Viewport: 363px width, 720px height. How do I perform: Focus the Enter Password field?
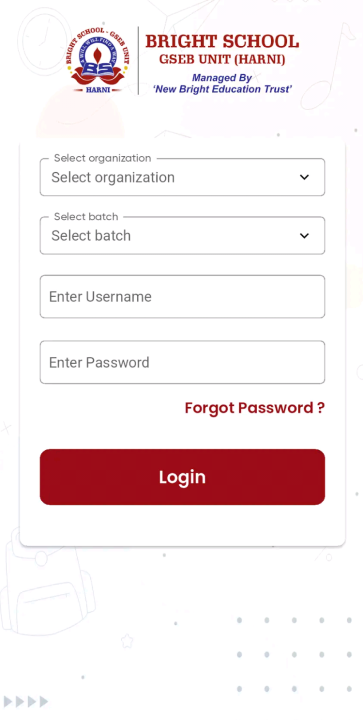pyautogui.click(x=182, y=362)
